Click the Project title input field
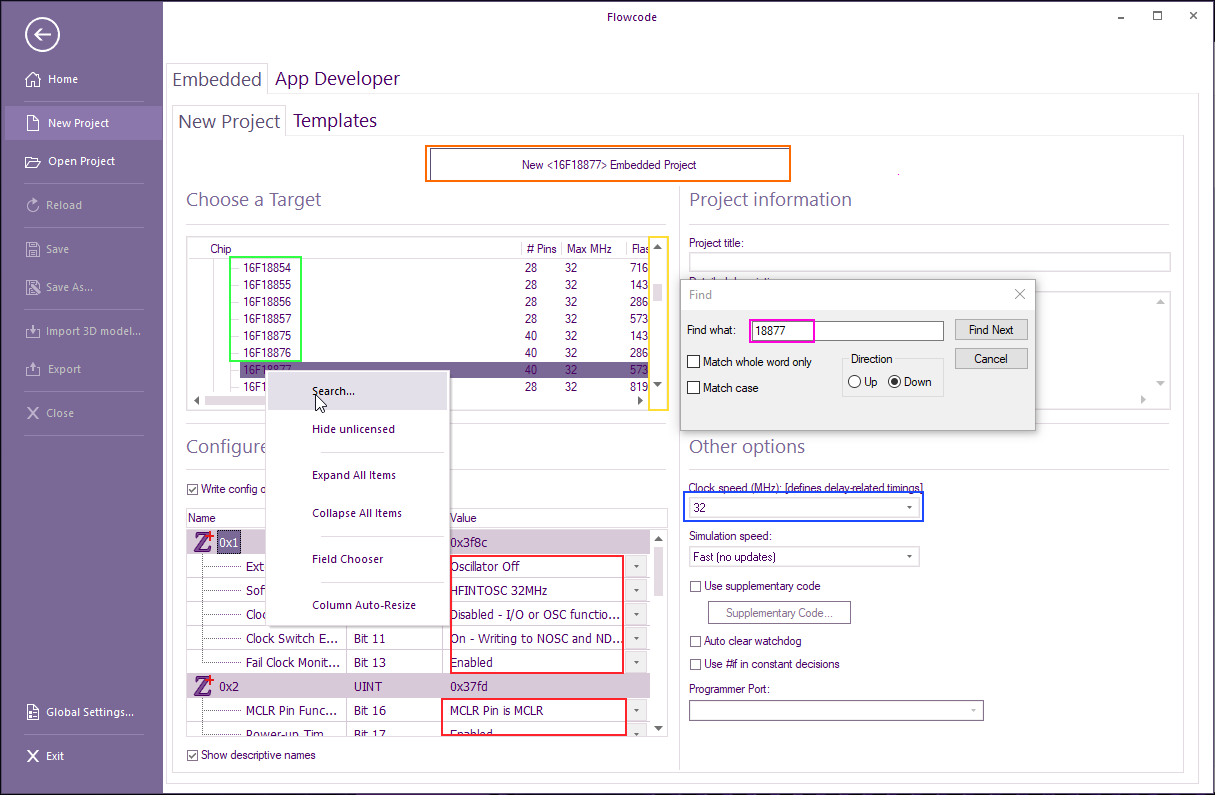The height and width of the screenshot is (795, 1215). (x=929, y=262)
